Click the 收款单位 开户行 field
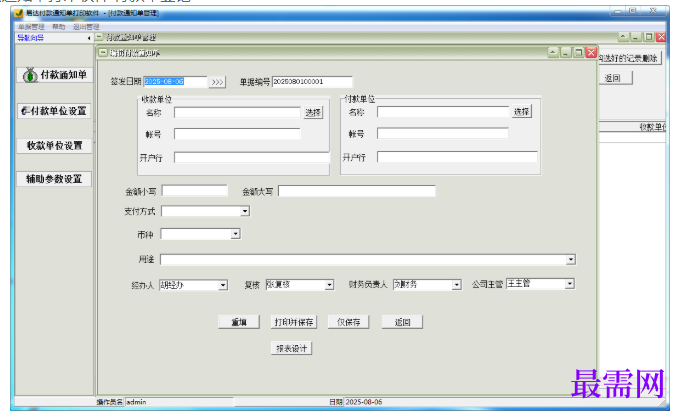The height and width of the screenshot is (415, 683). coord(252,157)
